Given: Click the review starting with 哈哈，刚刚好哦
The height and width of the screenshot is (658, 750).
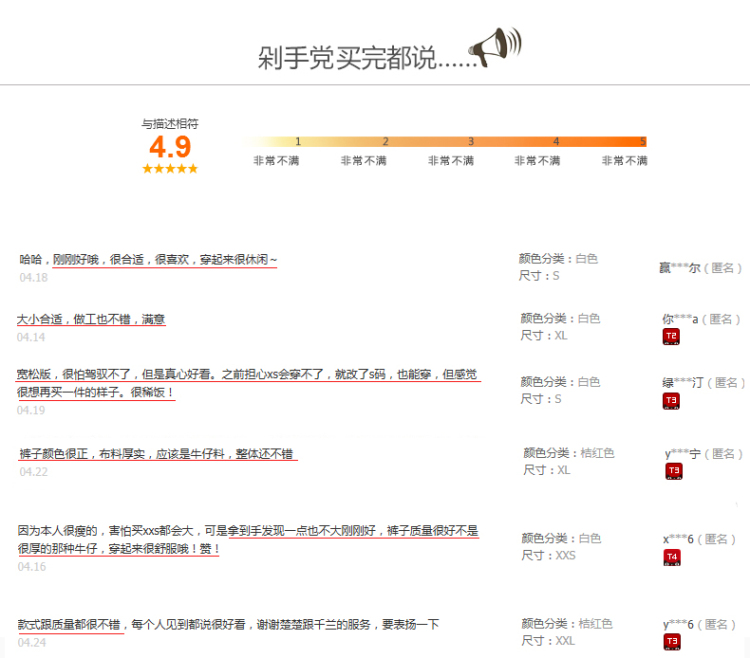Looking at the screenshot, I should pos(148,259).
